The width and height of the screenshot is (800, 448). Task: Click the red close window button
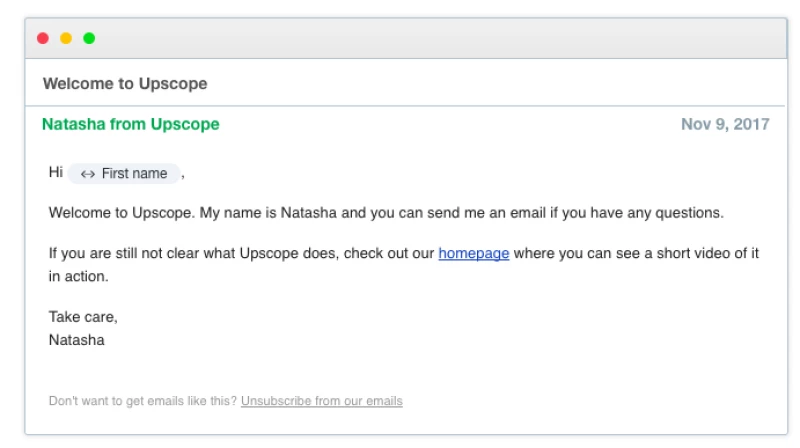pos(42,38)
